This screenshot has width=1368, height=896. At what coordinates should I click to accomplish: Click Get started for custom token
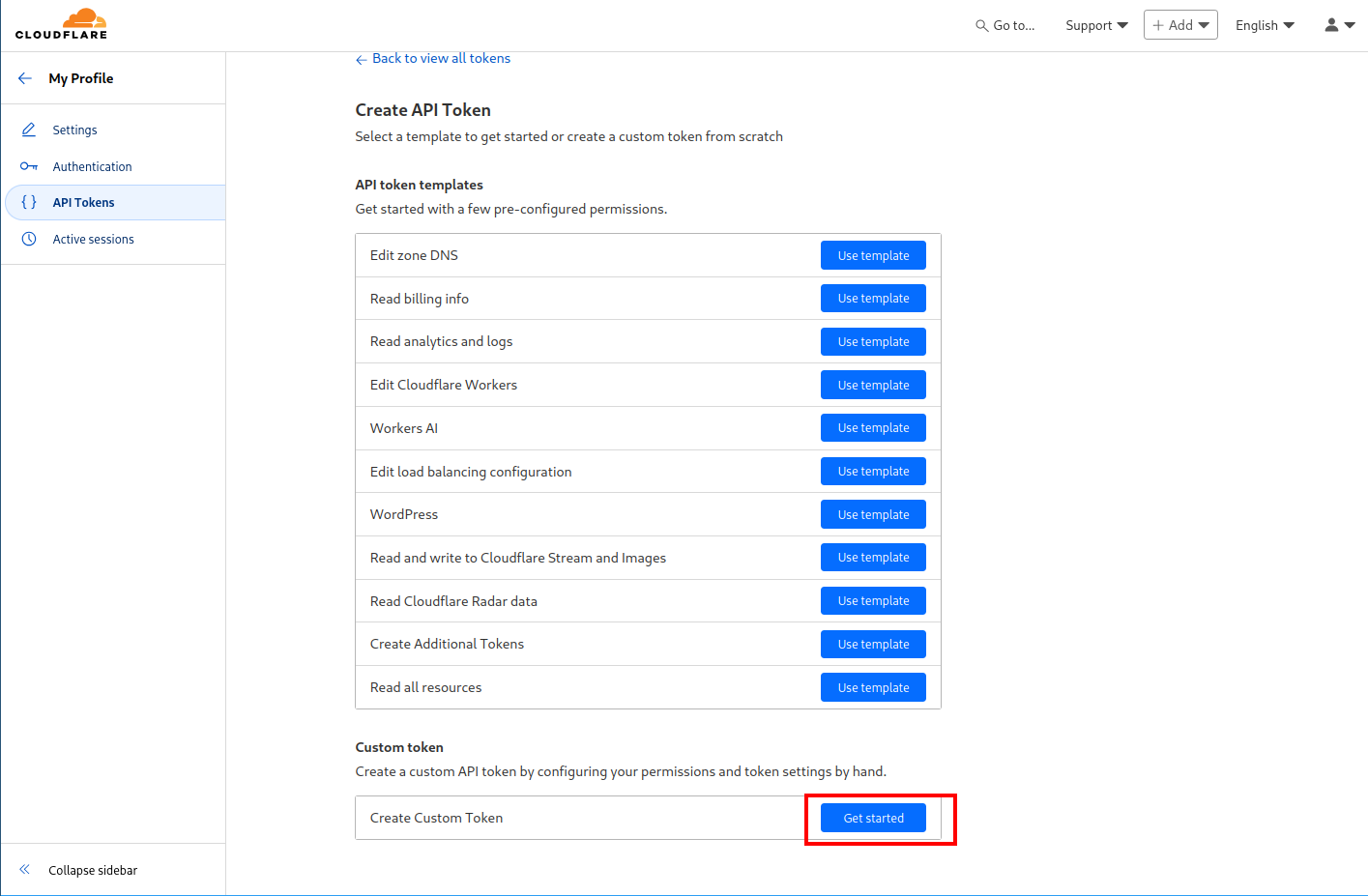coord(873,818)
